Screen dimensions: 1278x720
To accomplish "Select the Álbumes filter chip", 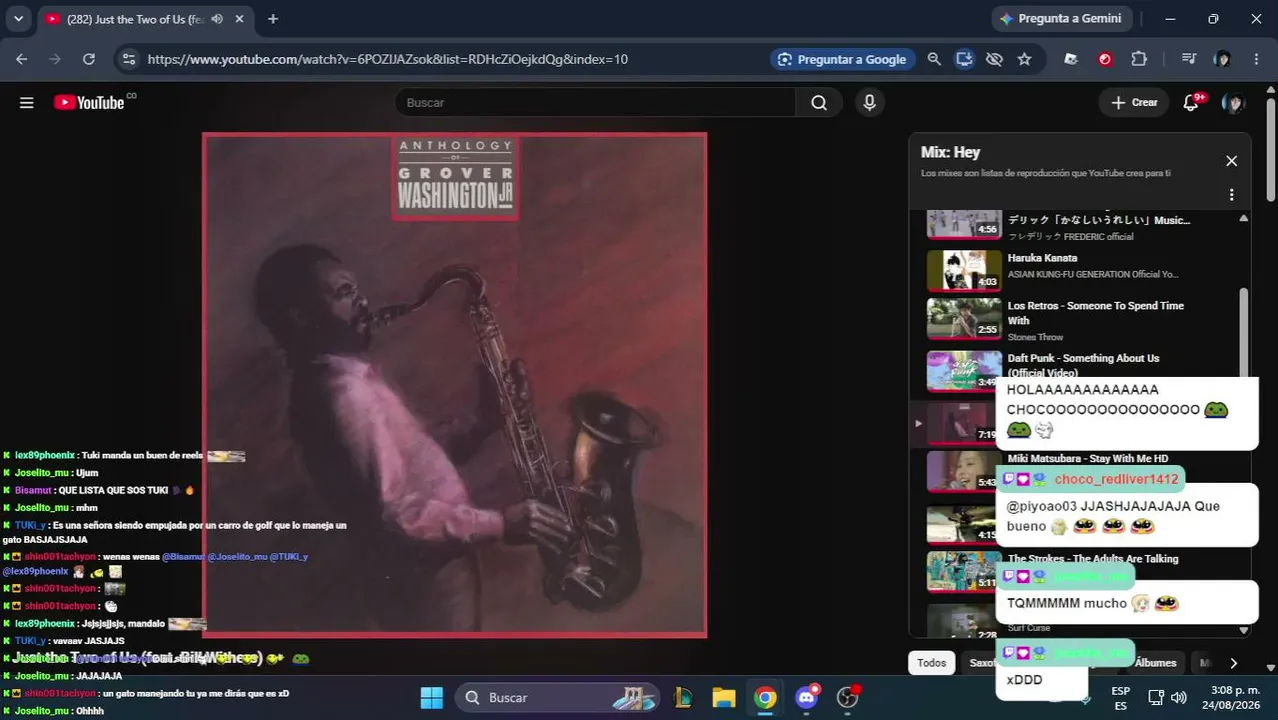I will pyautogui.click(x=1155, y=663).
